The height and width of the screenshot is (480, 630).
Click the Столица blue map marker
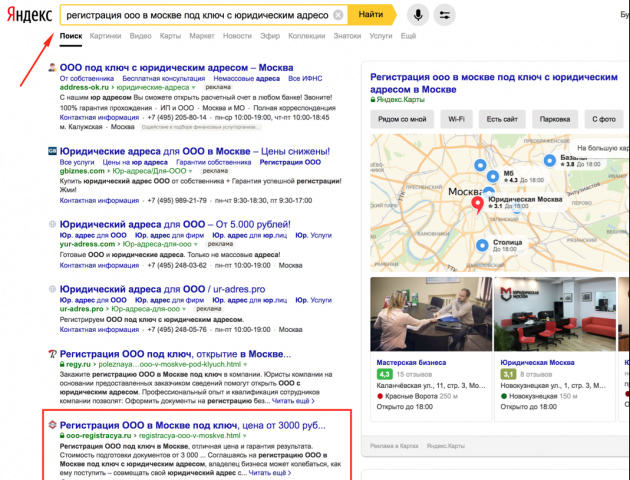tap(482, 245)
